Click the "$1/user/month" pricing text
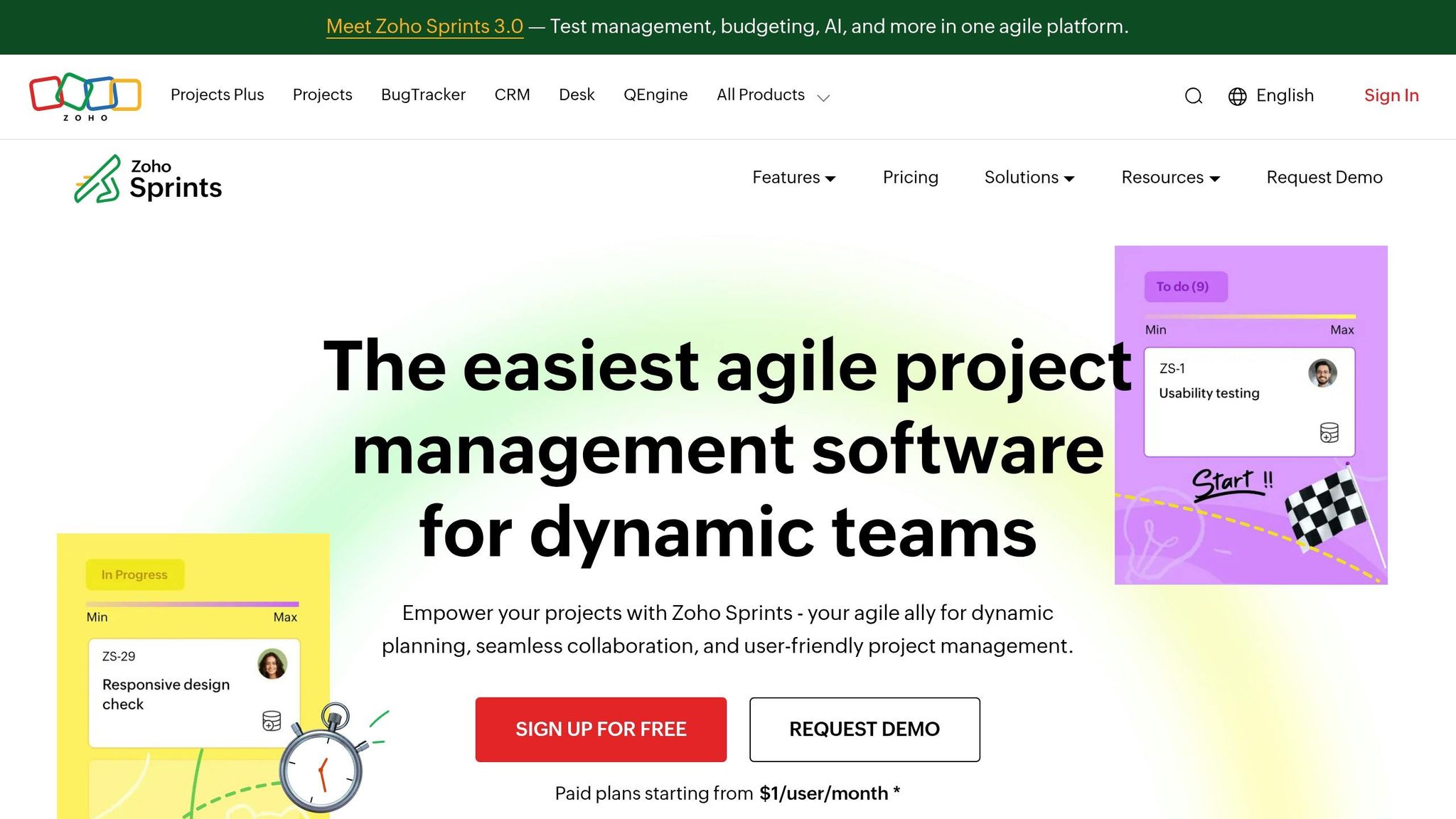Viewport: 1456px width, 819px height. (824, 793)
